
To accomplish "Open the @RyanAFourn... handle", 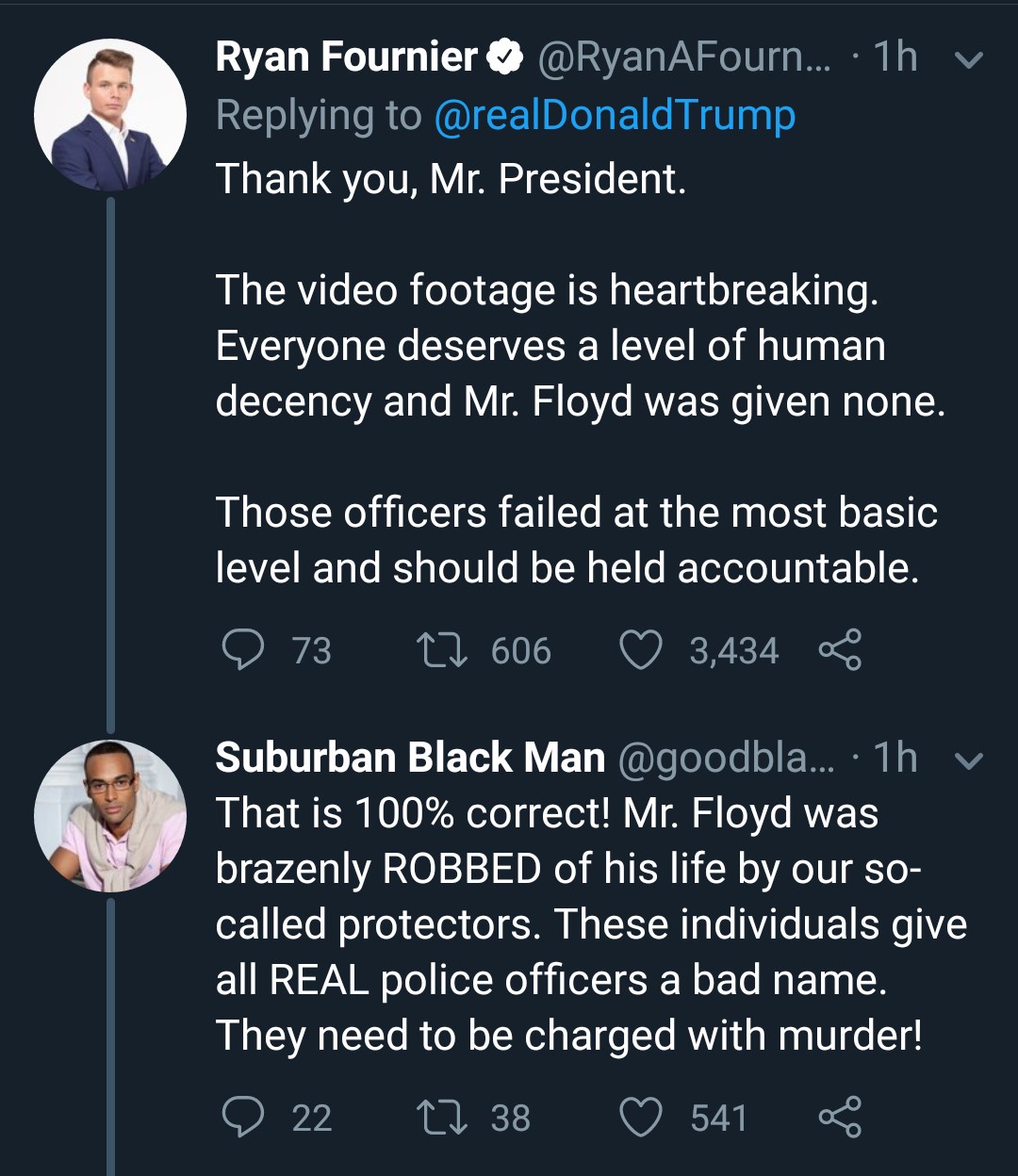I will tap(684, 58).
